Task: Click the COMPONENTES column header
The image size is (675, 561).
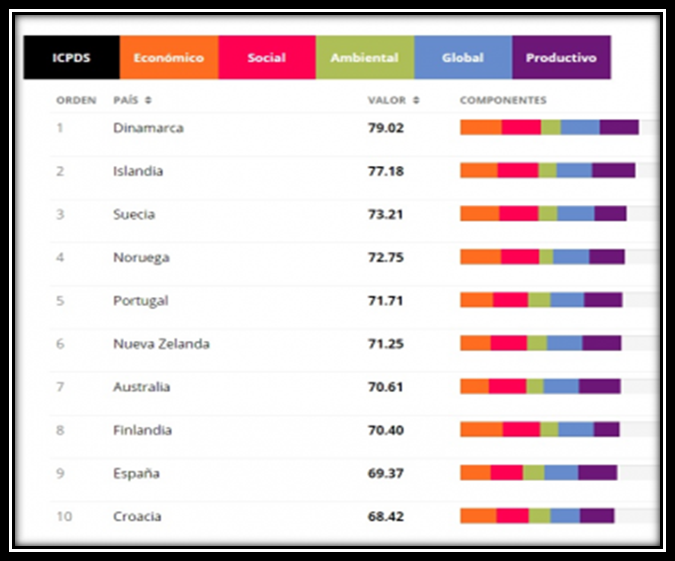Action: [502, 101]
